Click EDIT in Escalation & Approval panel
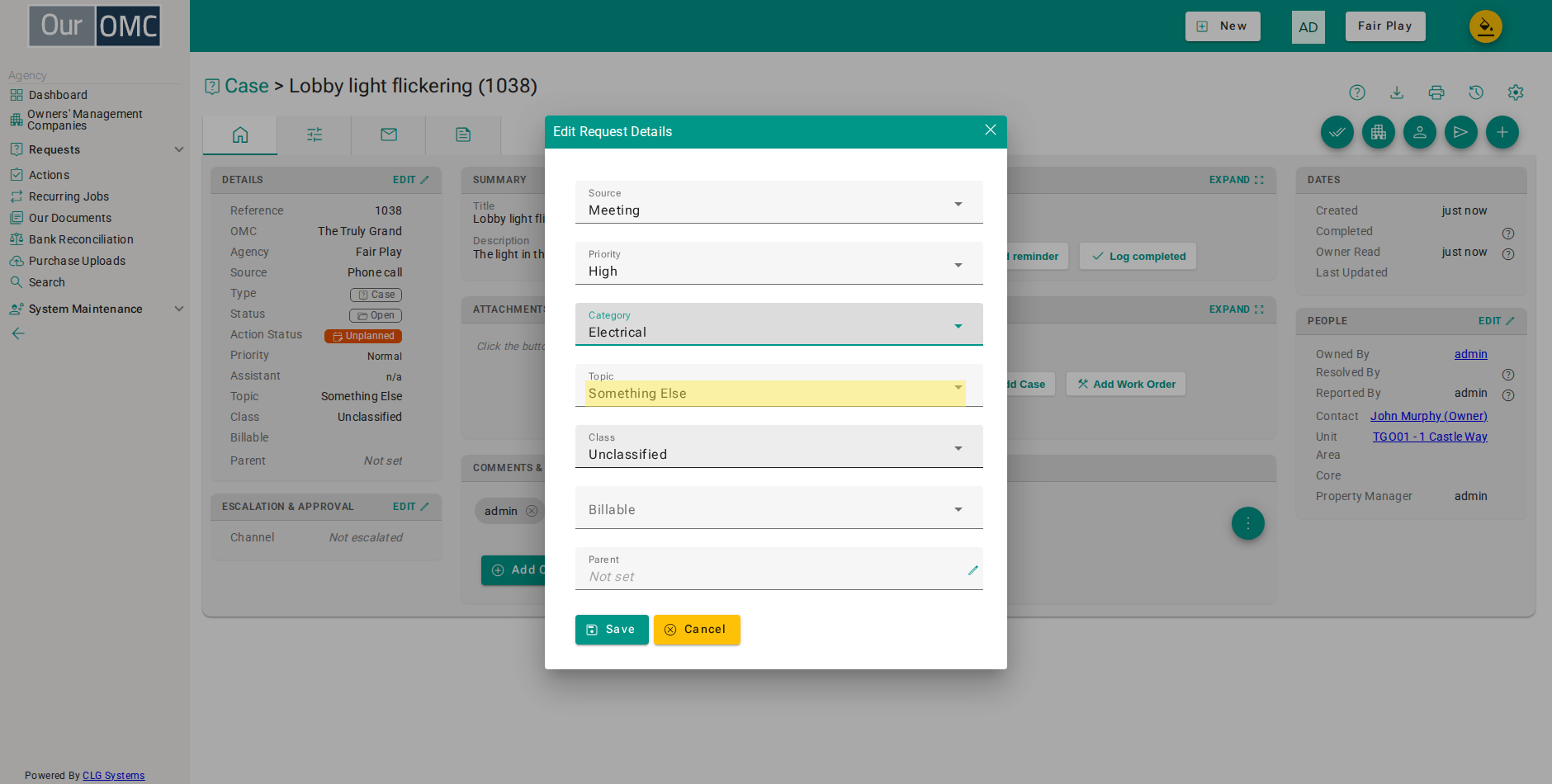This screenshot has width=1552, height=784. click(410, 507)
